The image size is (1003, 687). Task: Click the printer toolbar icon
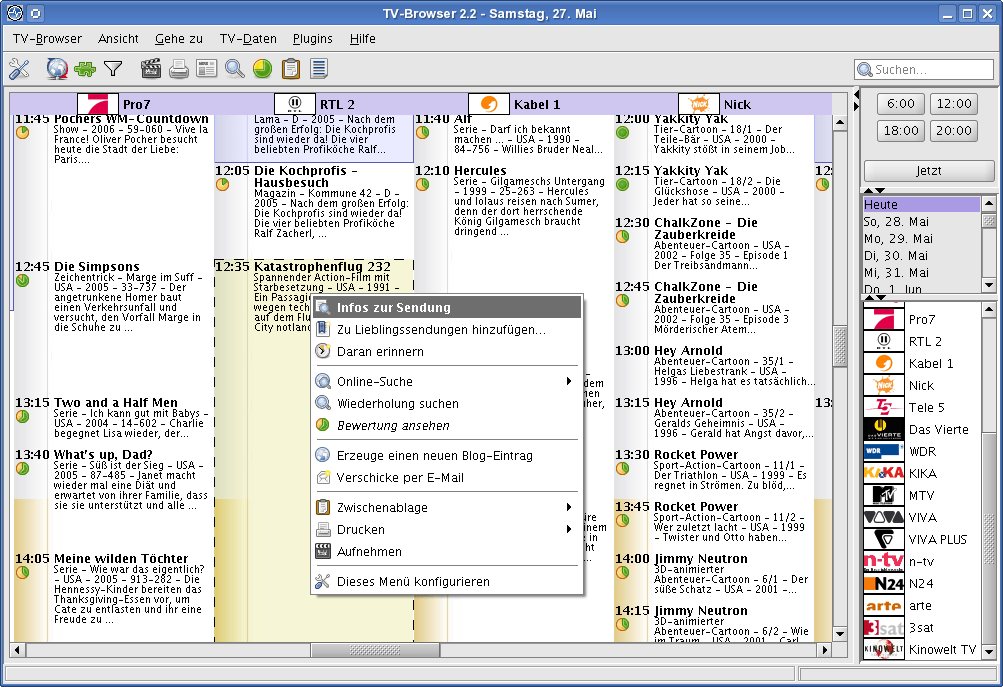tap(178, 68)
